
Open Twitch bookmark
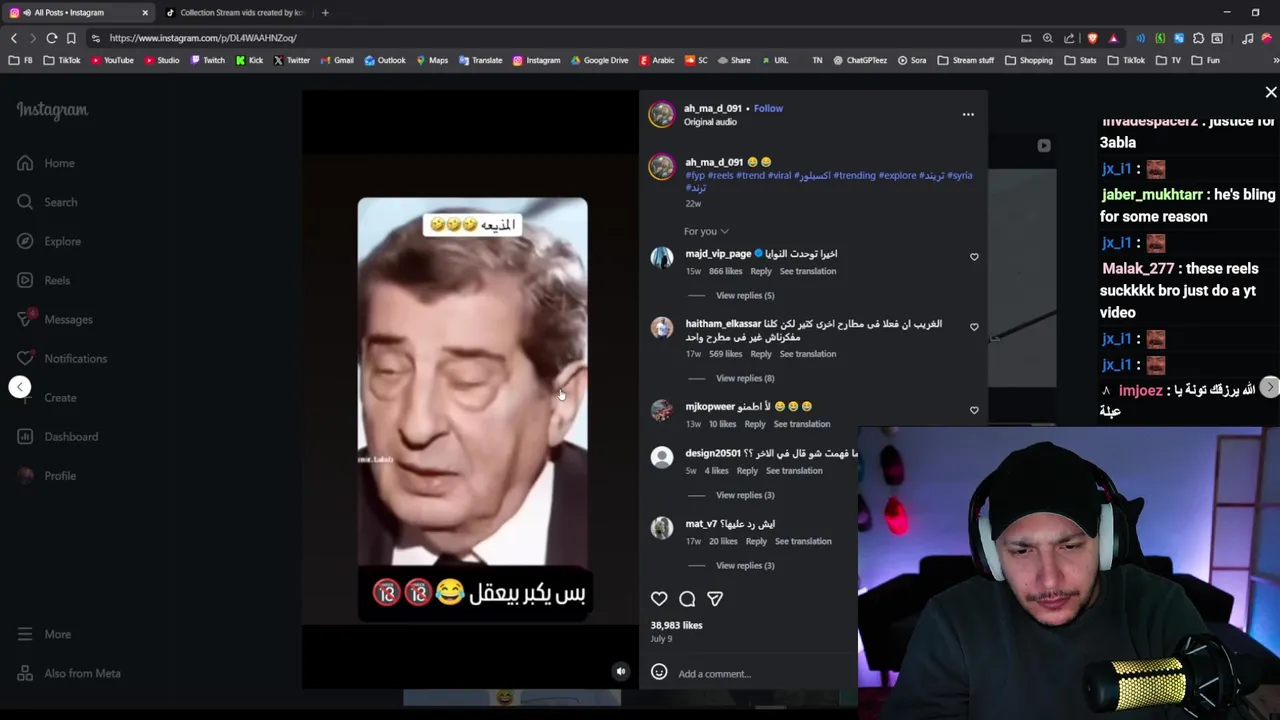coord(206,60)
